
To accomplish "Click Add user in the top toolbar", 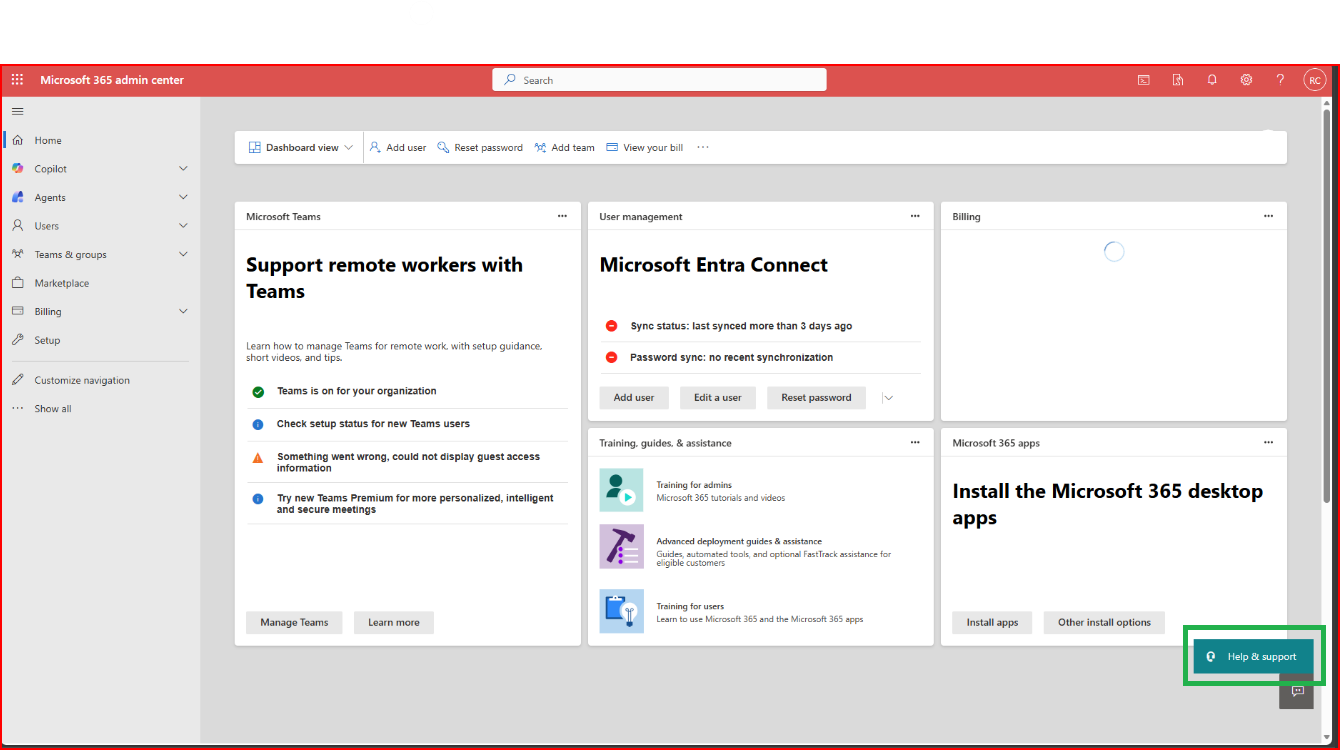I will coord(398,147).
